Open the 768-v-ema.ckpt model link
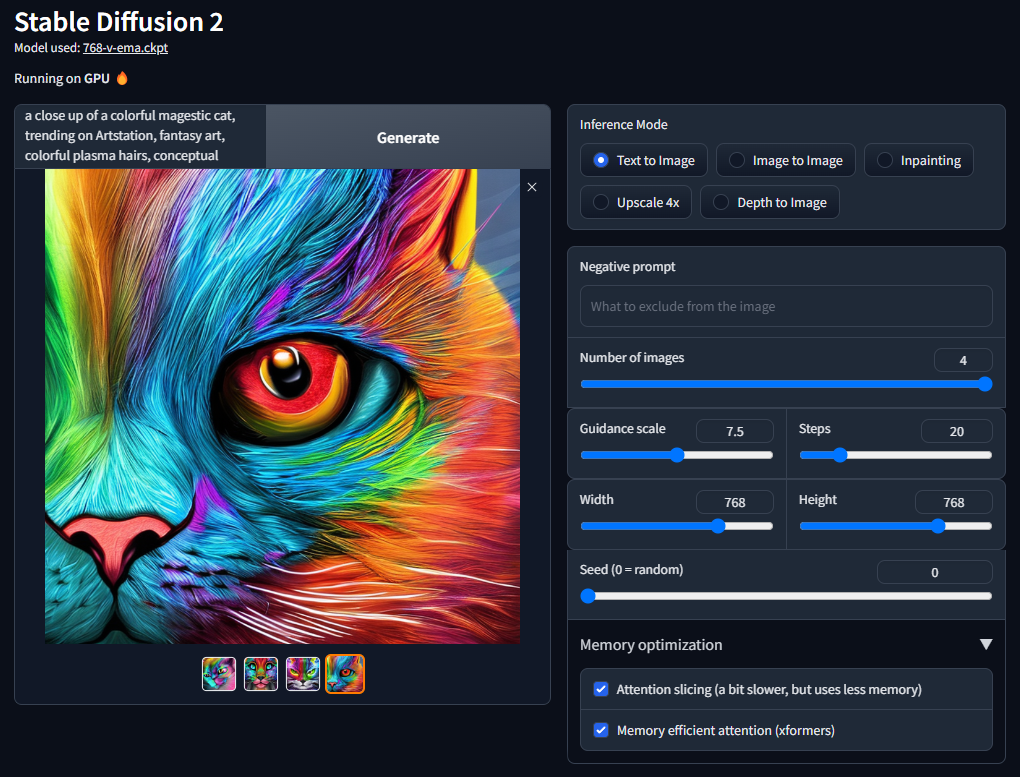 (118, 47)
